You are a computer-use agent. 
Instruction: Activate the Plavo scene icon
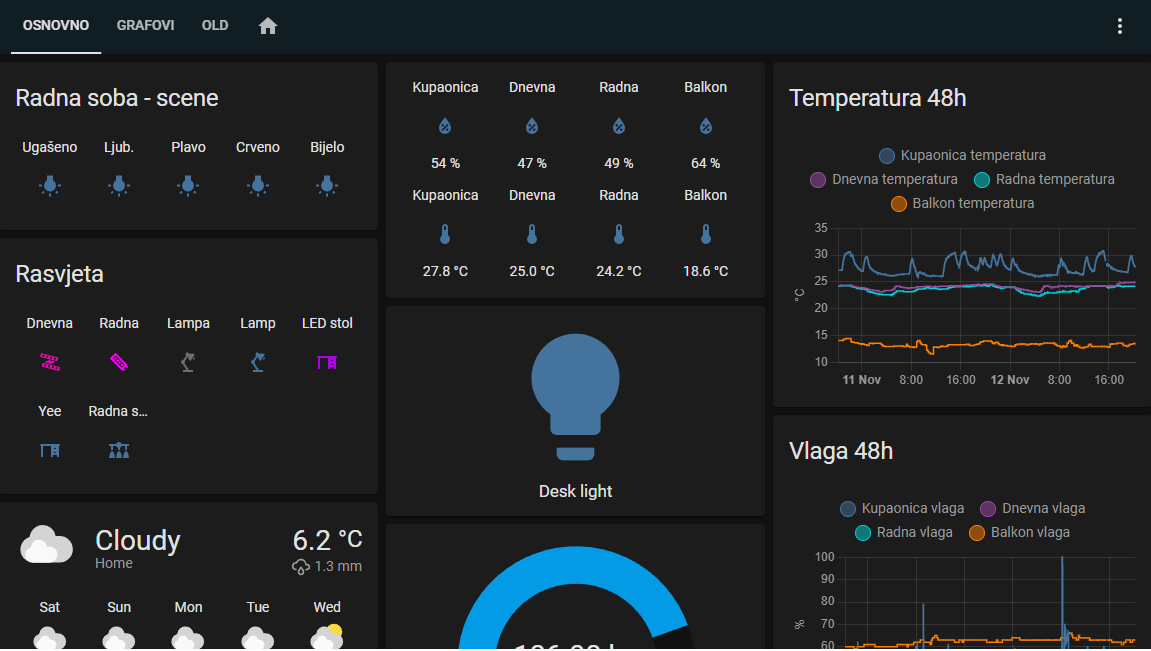pos(188,185)
